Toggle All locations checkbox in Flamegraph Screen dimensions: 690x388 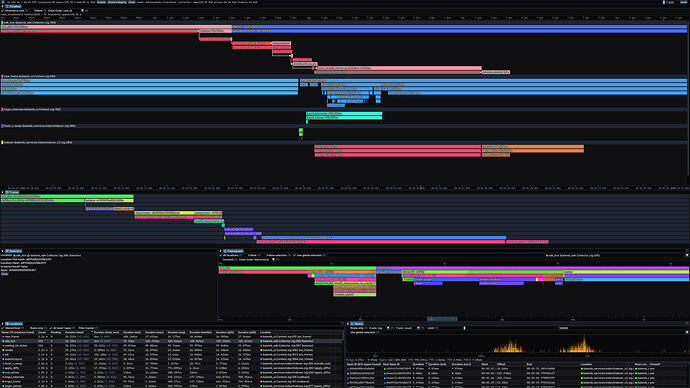(220, 255)
